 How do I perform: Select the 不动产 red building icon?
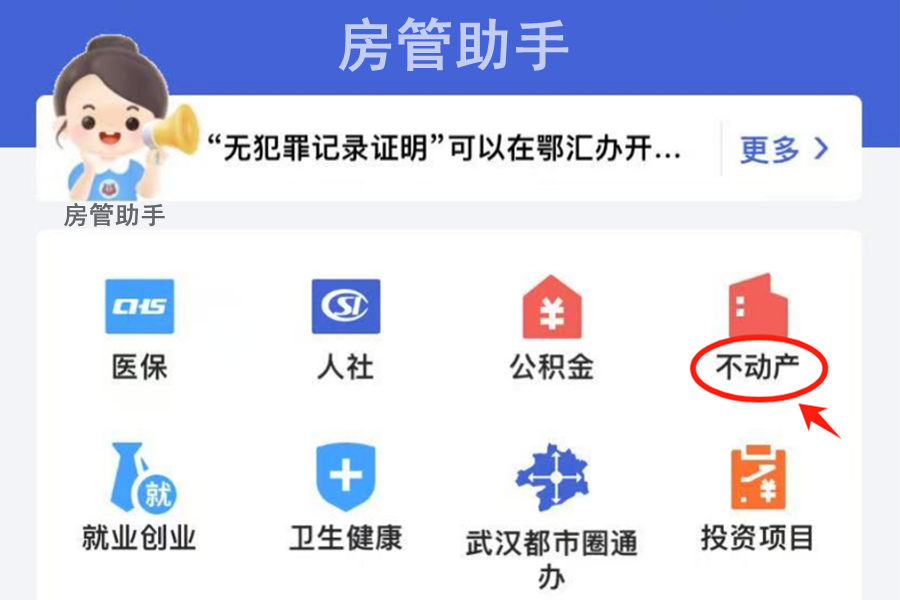point(758,305)
